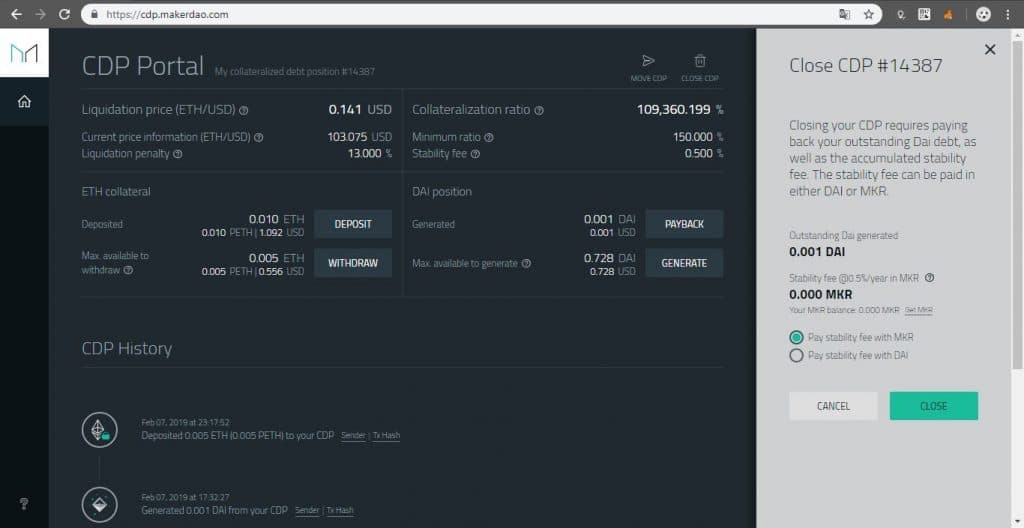Open Tx Hash link of the Generated entry
The width and height of the screenshot is (1024, 528).
point(340,510)
